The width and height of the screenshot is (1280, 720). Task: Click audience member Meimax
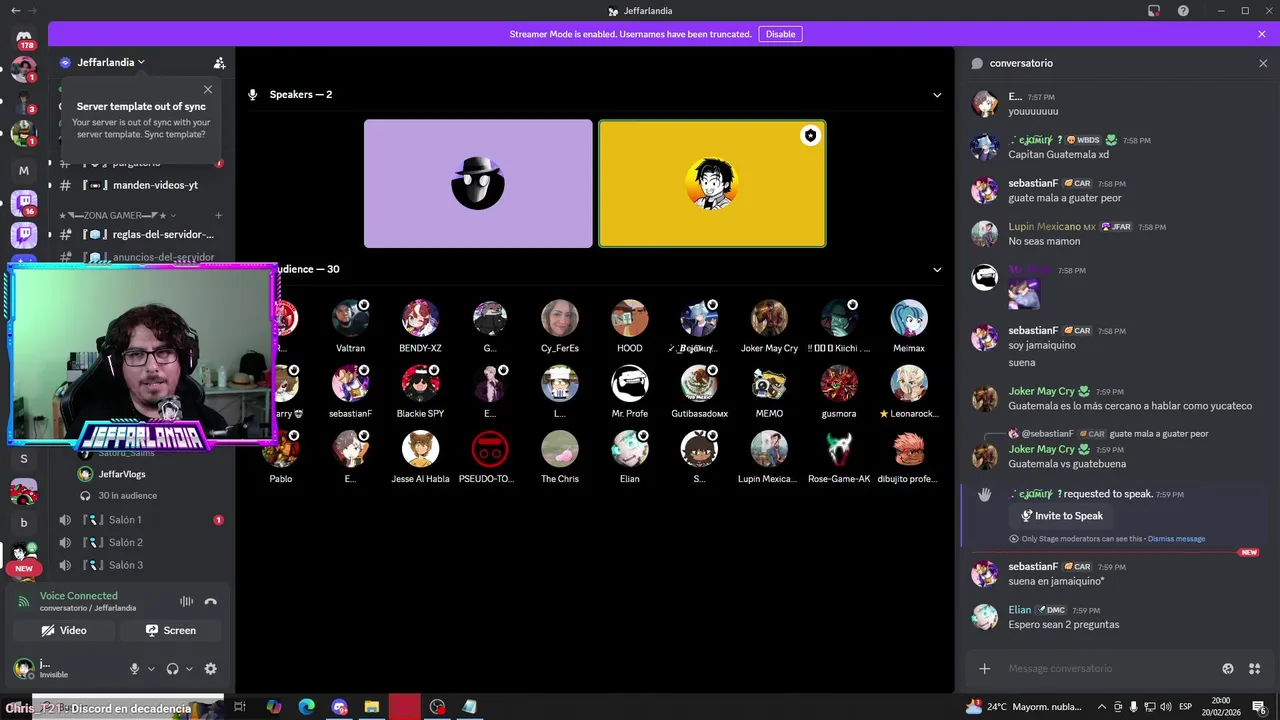point(909,326)
